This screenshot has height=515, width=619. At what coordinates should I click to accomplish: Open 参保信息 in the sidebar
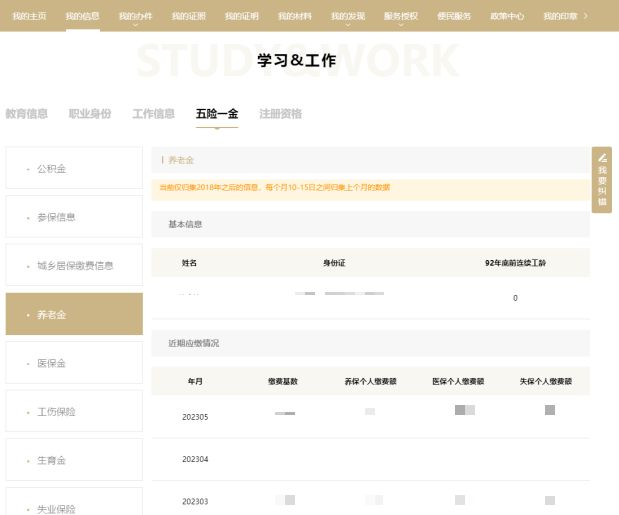coord(74,217)
